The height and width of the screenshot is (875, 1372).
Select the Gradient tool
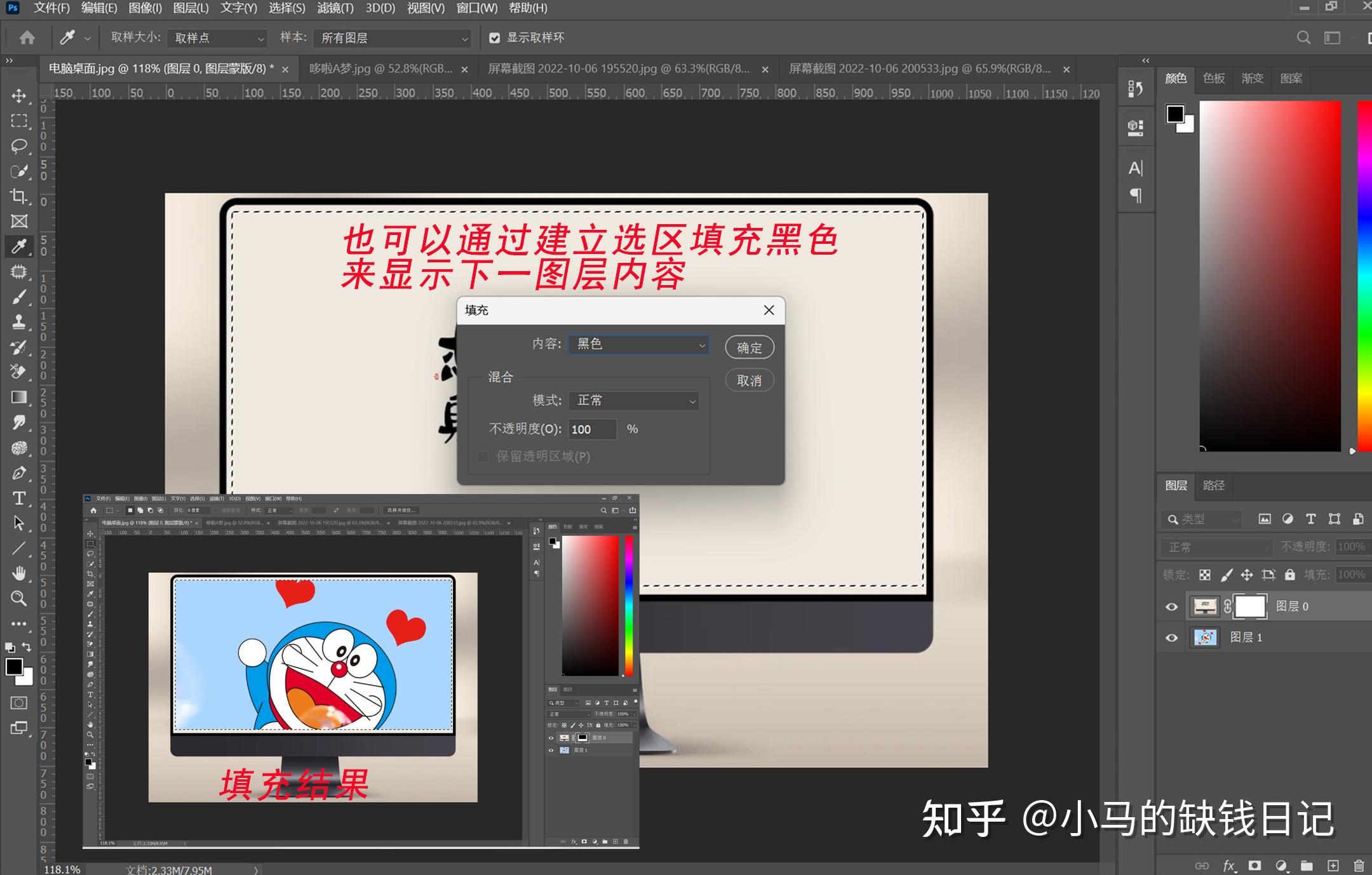point(19,397)
